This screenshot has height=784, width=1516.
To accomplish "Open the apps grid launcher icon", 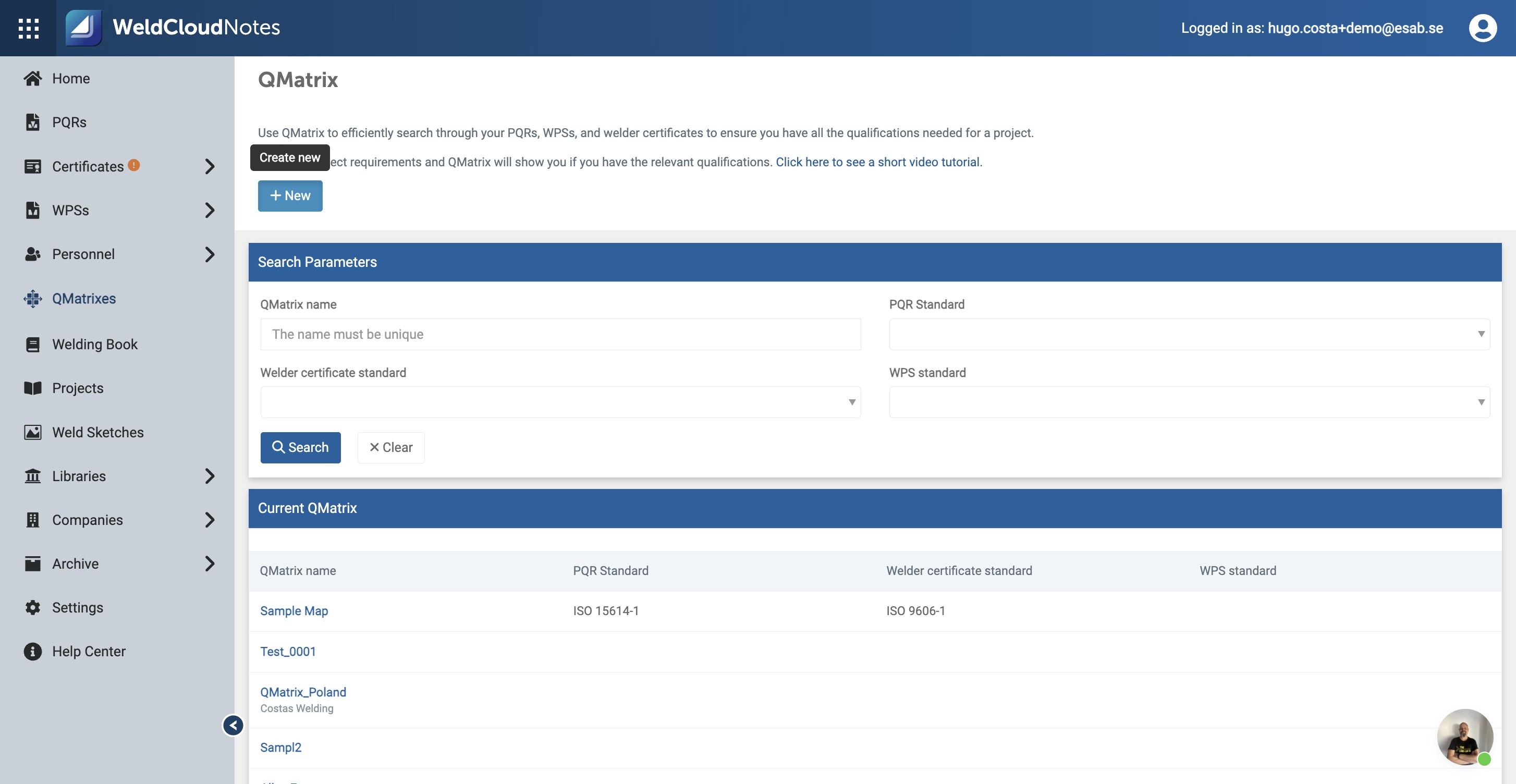I will pyautogui.click(x=28, y=28).
